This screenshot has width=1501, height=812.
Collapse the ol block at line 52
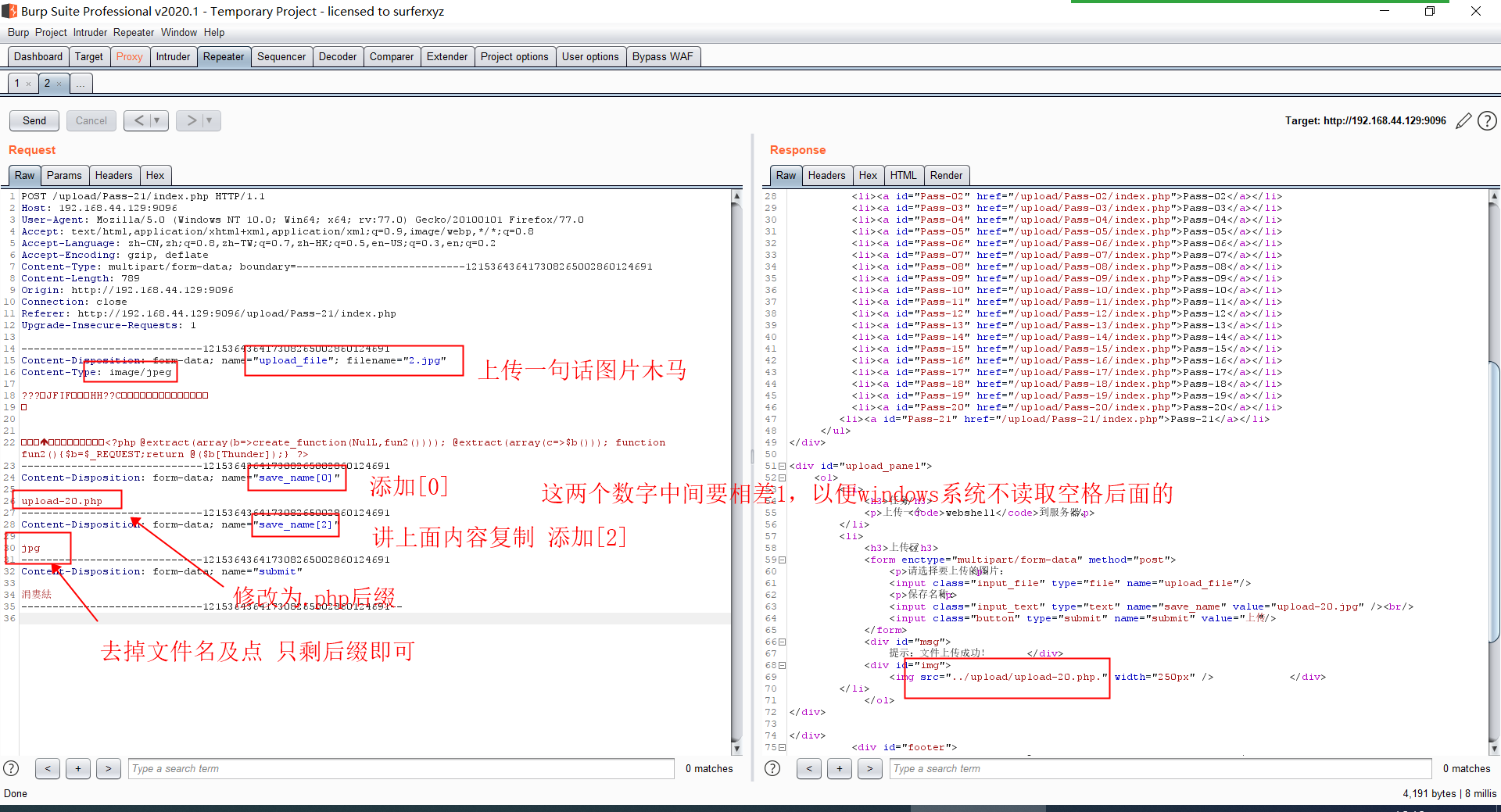coord(783,478)
